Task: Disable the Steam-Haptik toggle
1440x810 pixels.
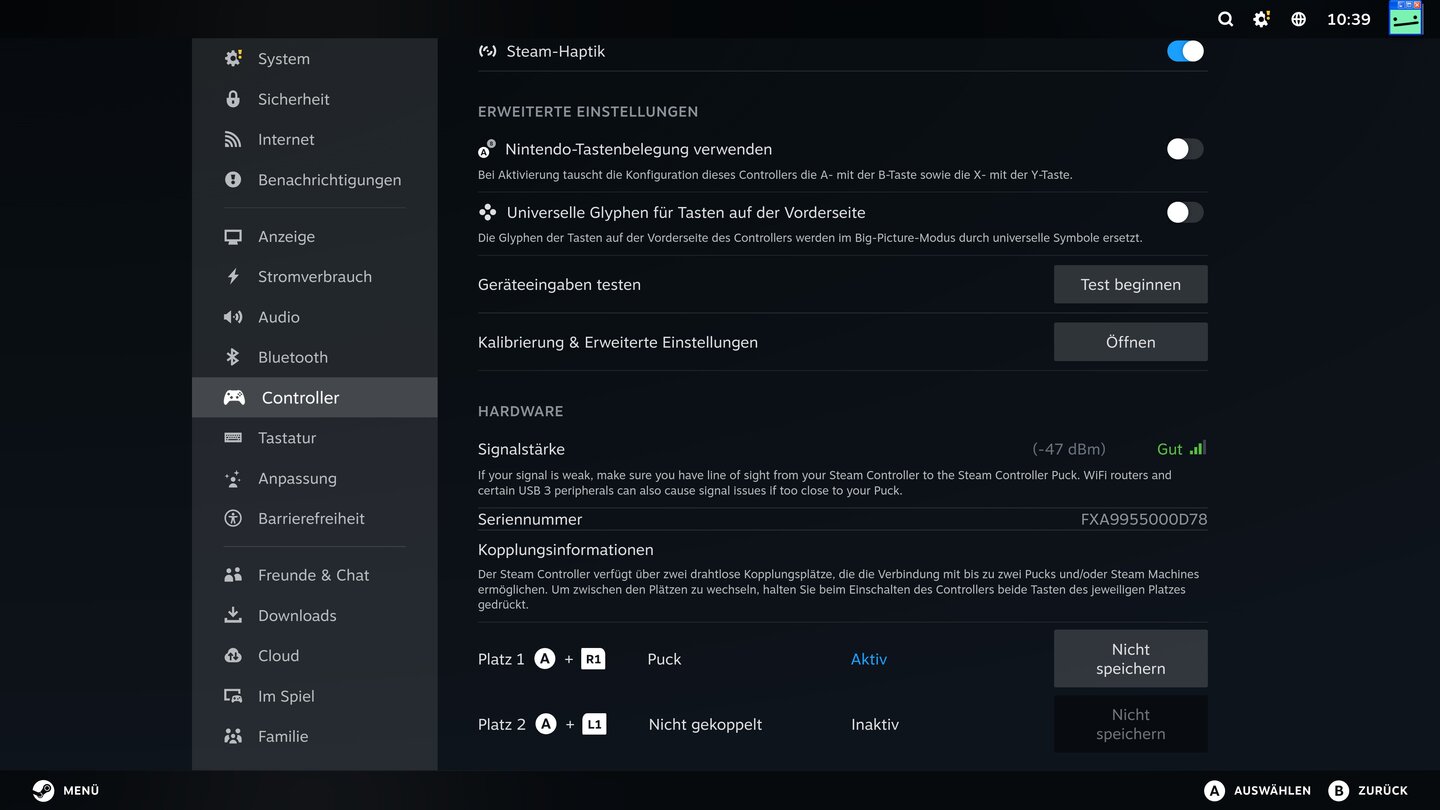Action: pos(1185,51)
